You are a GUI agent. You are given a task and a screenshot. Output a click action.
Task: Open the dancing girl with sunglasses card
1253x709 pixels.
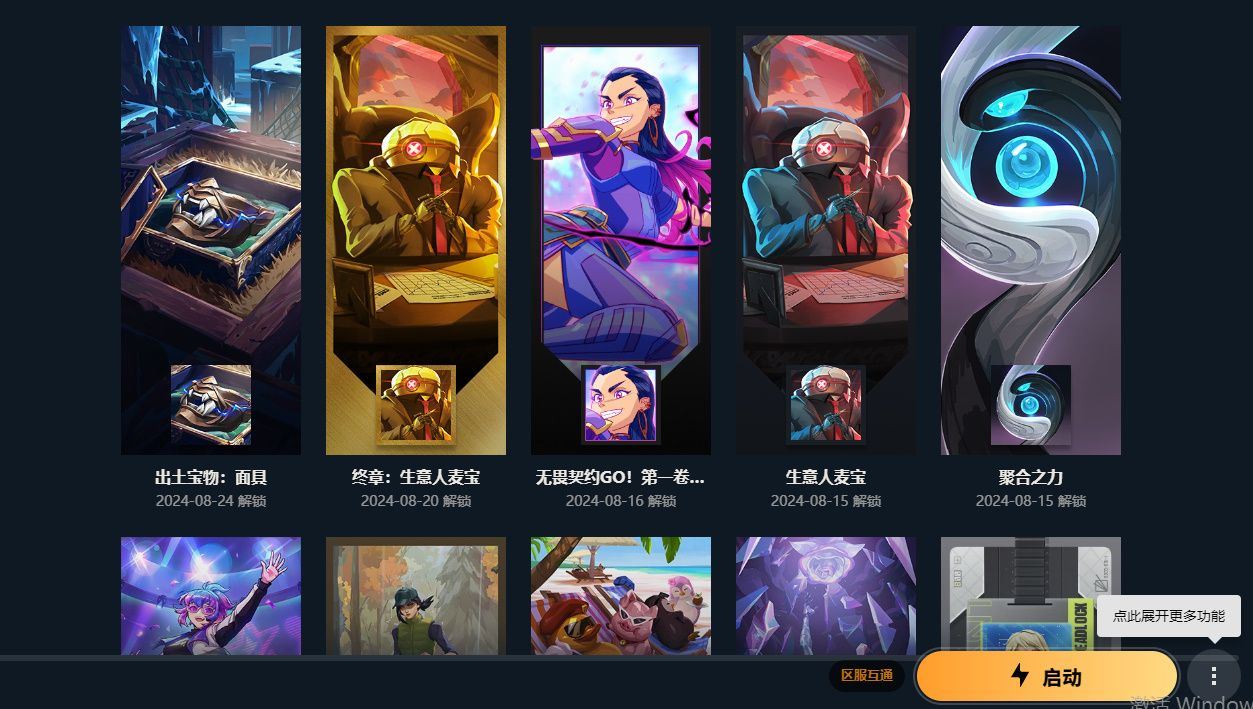[x=211, y=596]
